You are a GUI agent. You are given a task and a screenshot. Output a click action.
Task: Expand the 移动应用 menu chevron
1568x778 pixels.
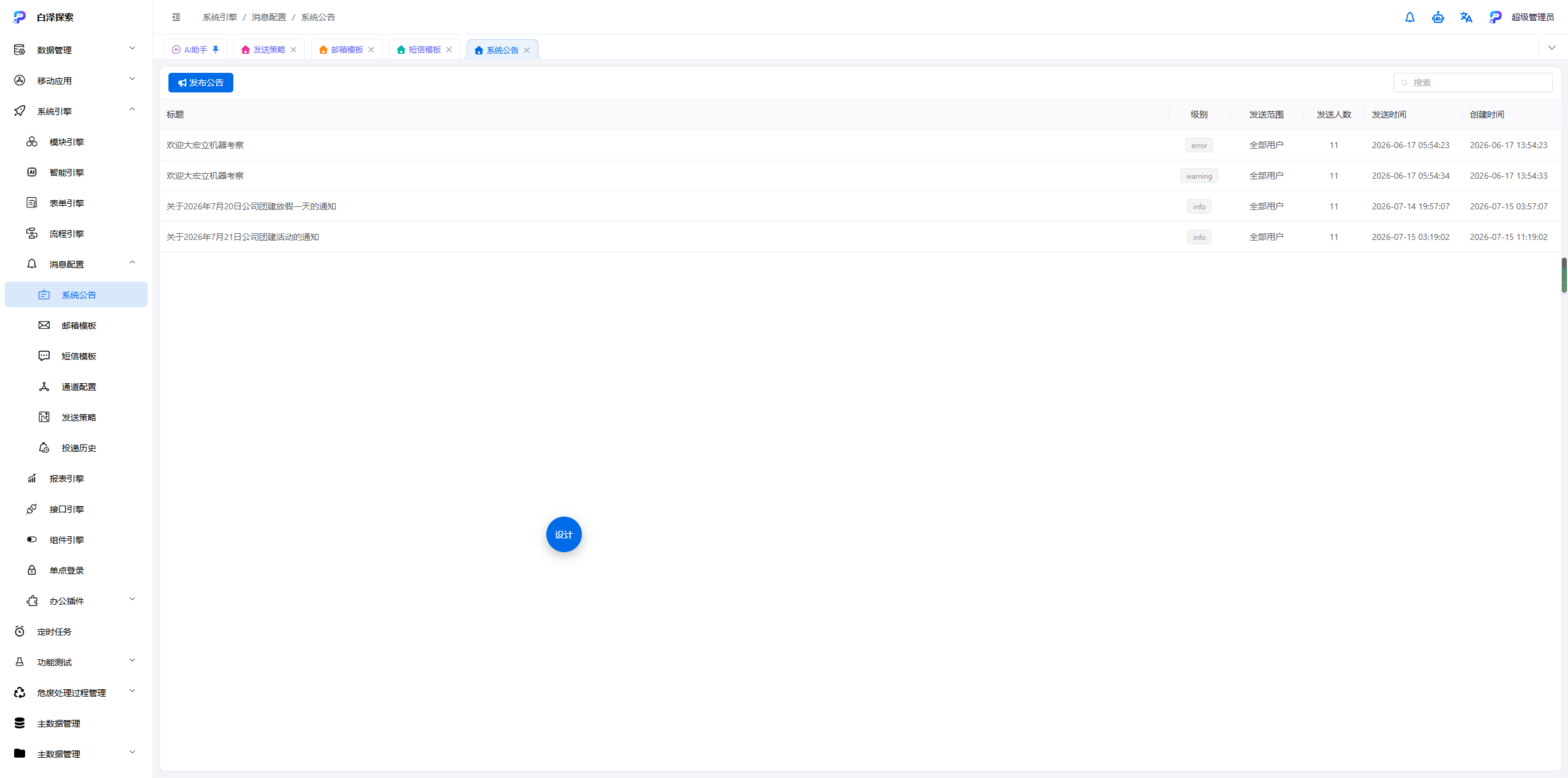pyautogui.click(x=132, y=79)
